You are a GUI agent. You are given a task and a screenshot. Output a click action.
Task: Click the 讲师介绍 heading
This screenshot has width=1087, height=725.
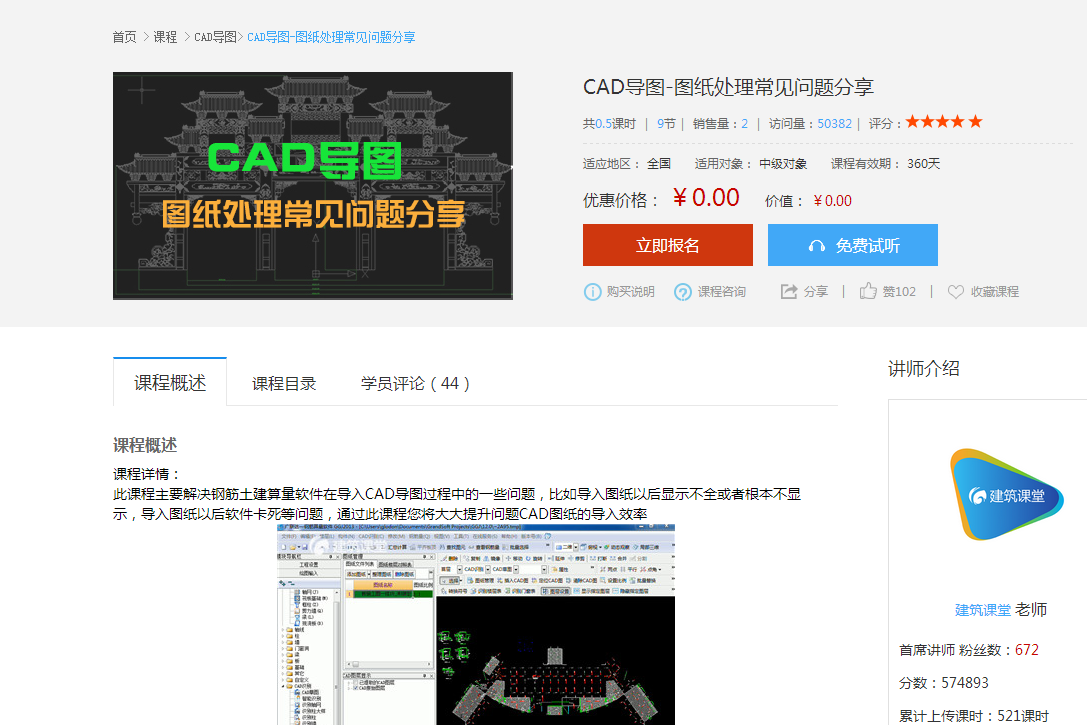click(x=923, y=369)
